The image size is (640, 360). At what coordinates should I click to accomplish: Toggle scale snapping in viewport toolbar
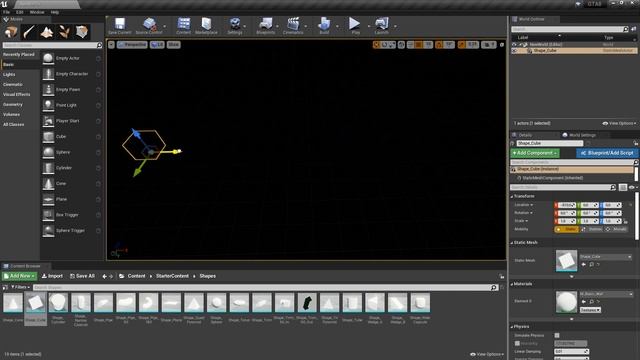click(462, 44)
